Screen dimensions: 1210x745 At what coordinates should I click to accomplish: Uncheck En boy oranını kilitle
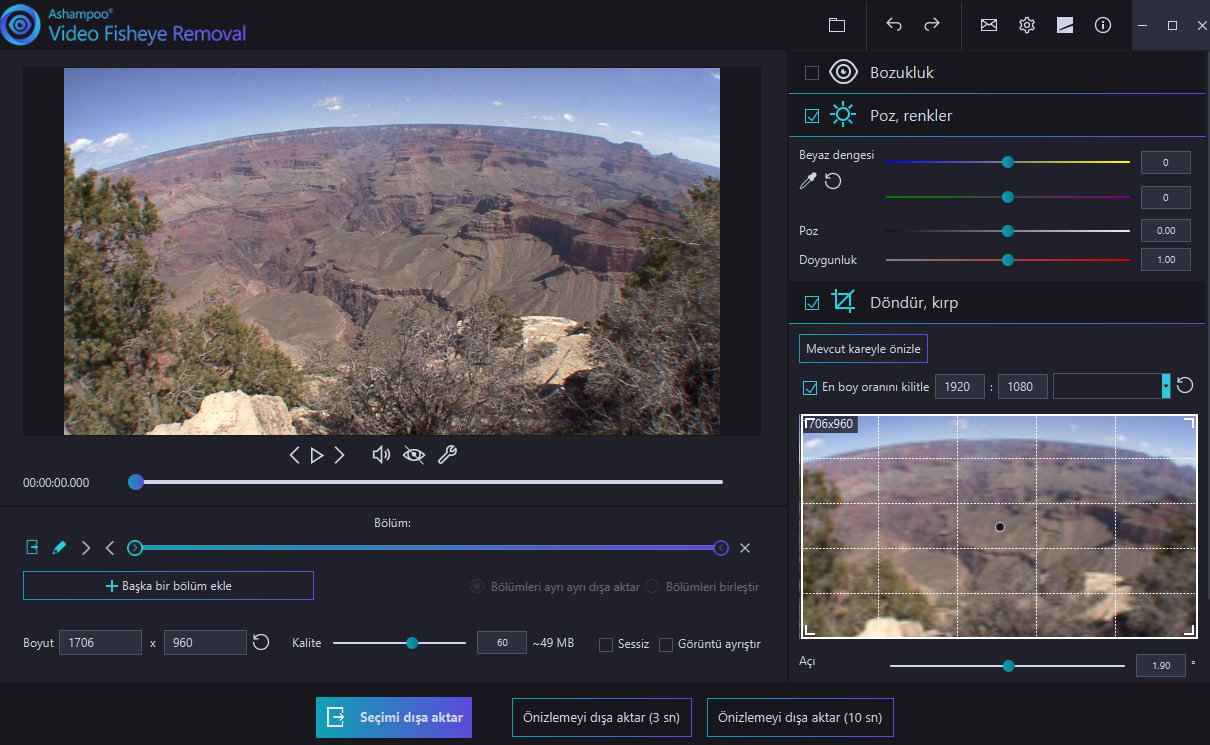point(810,387)
